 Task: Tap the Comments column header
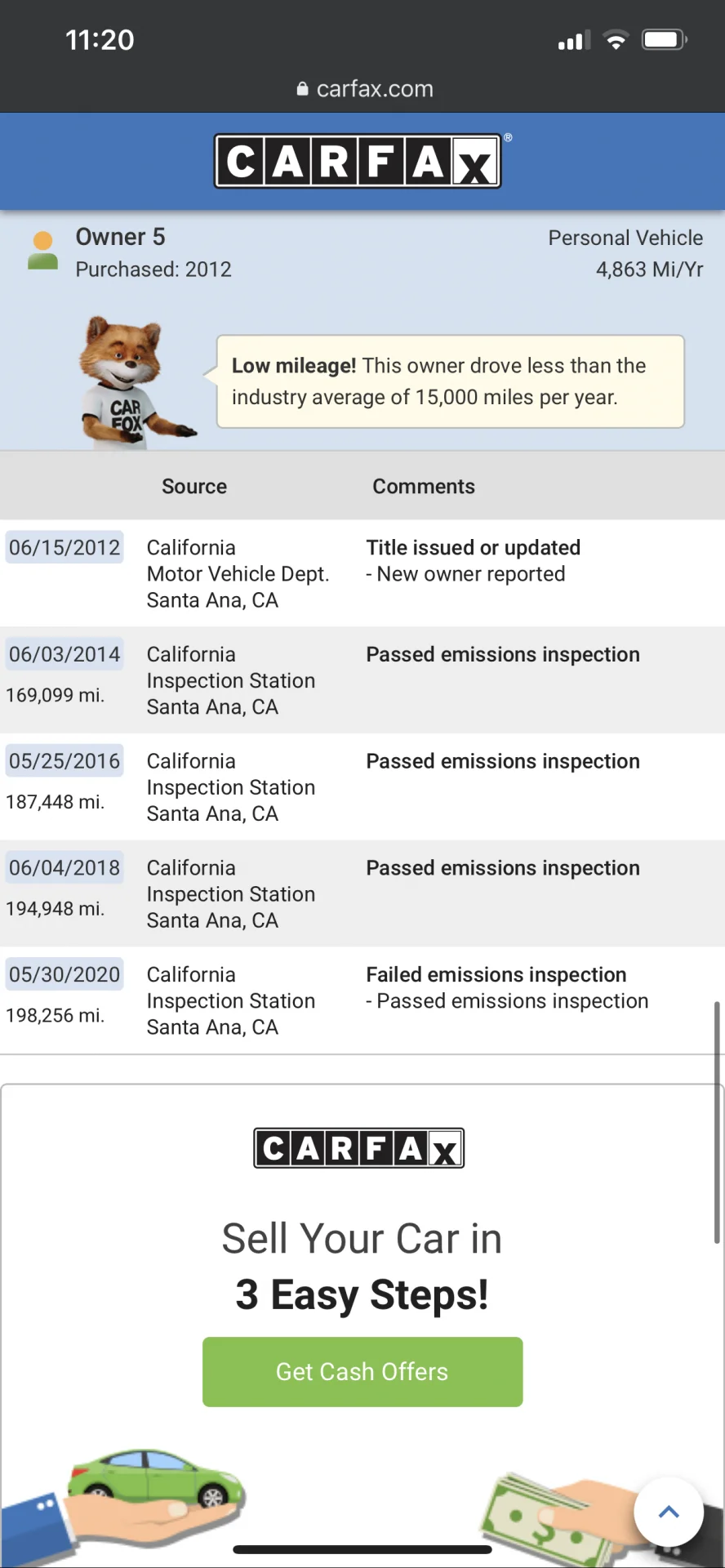coord(424,486)
